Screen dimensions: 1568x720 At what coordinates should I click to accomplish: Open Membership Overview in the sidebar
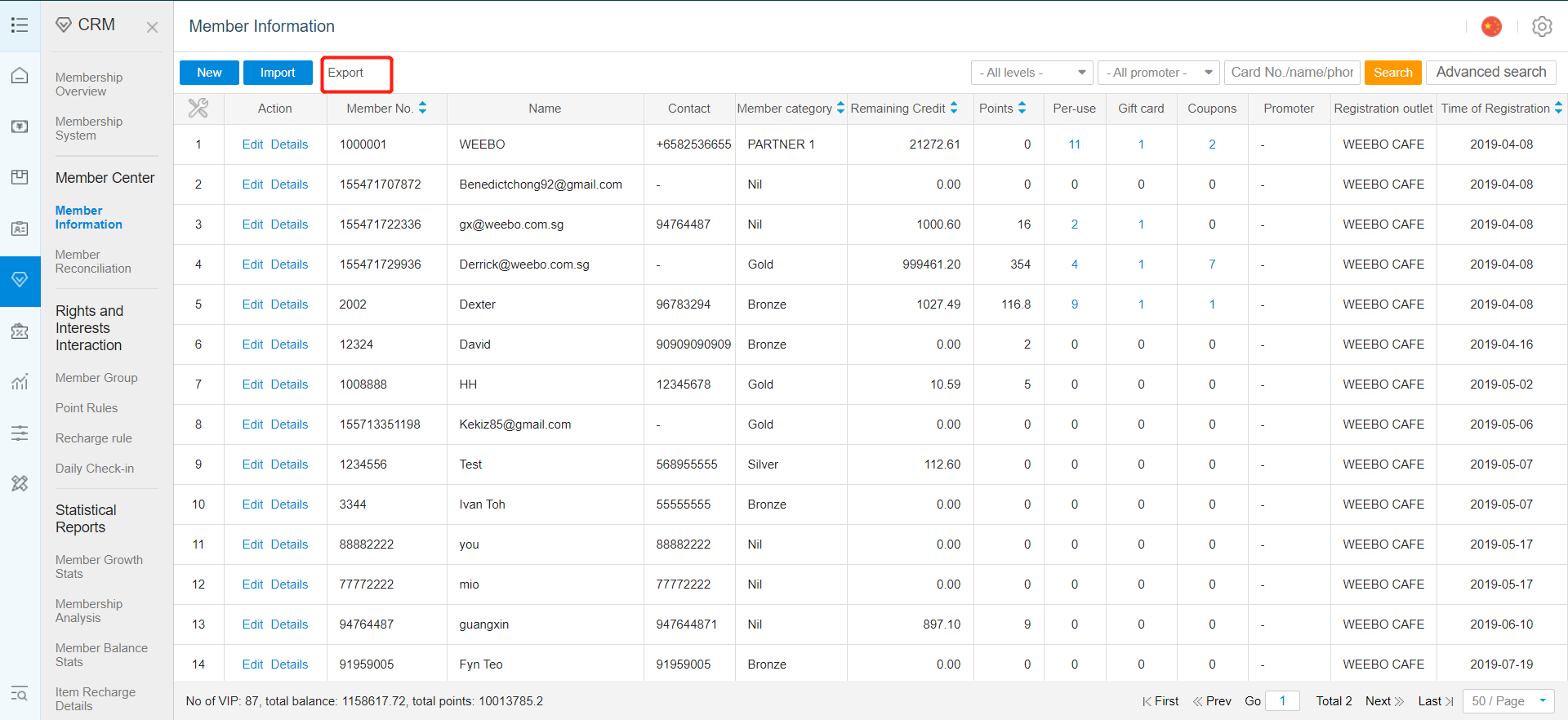[89, 84]
